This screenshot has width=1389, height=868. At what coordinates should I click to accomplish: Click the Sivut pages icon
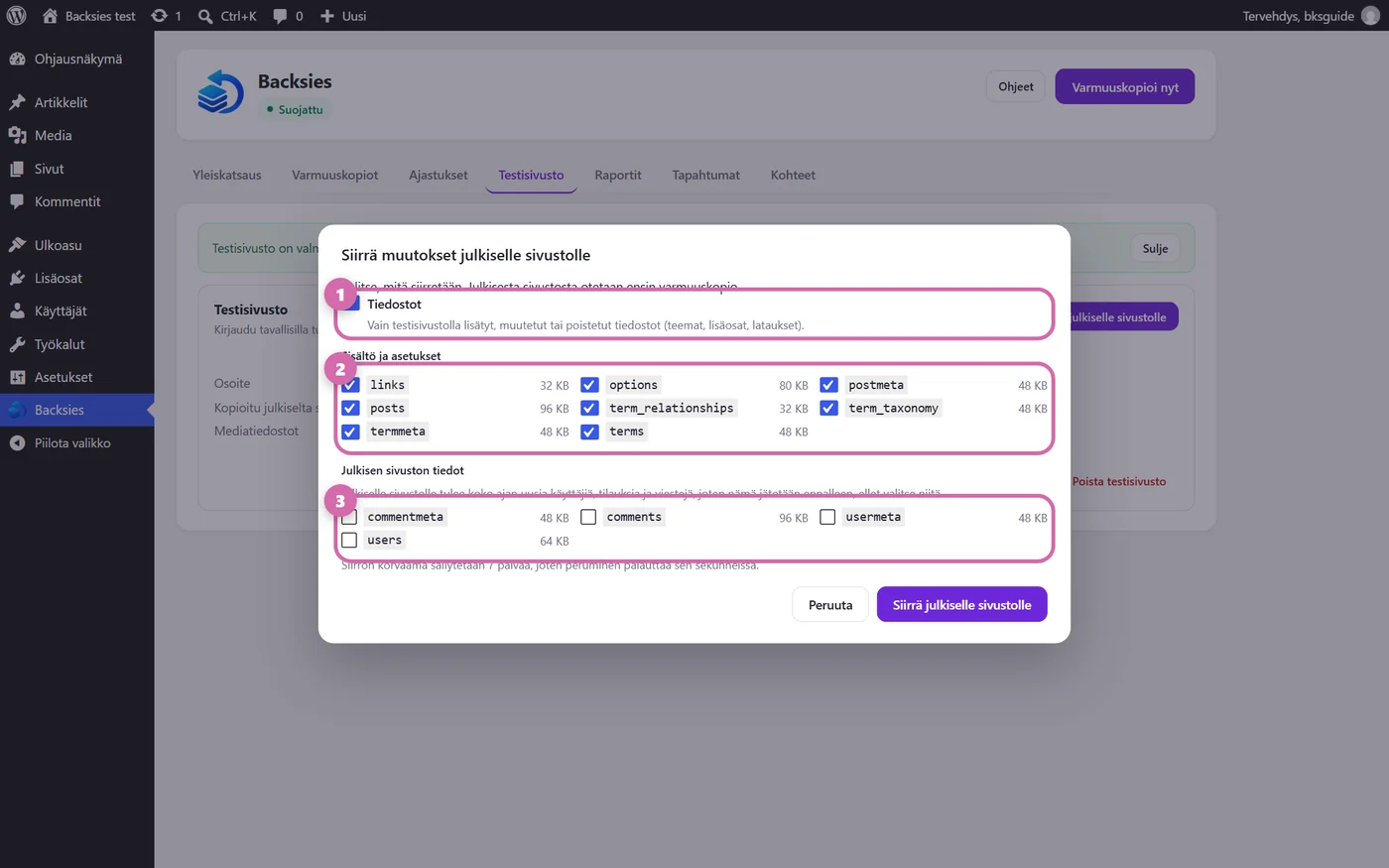17,169
